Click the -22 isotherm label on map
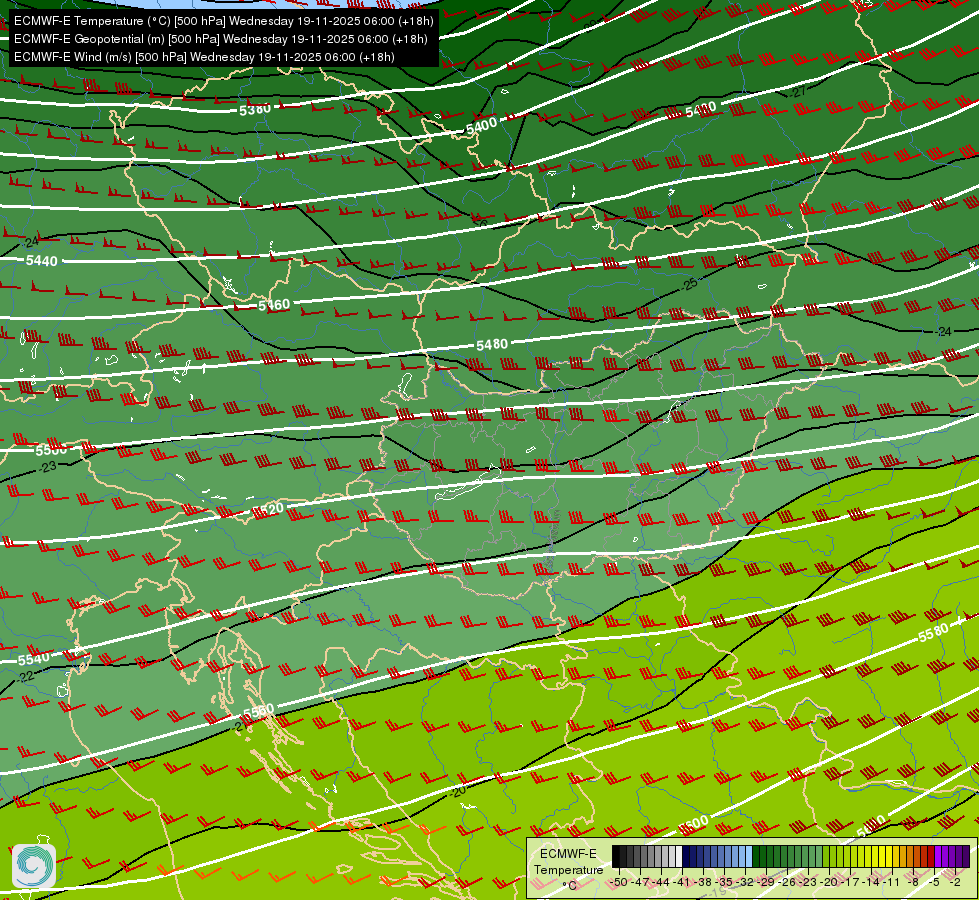Image resolution: width=979 pixels, height=900 pixels. [x=26, y=677]
